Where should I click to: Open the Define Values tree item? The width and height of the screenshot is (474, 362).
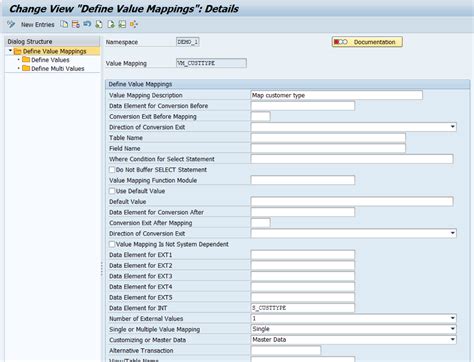pos(50,60)
